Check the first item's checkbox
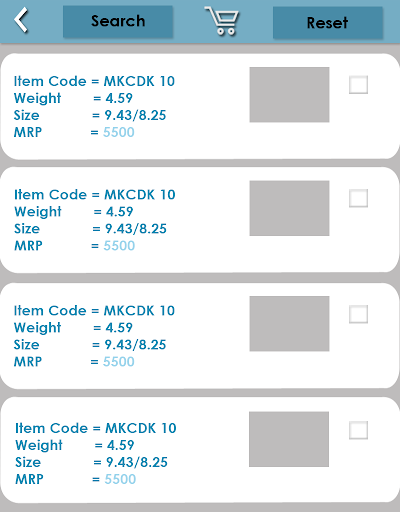Image resolution: width=400 pixels, height=512 pixels. pos(358,85)
